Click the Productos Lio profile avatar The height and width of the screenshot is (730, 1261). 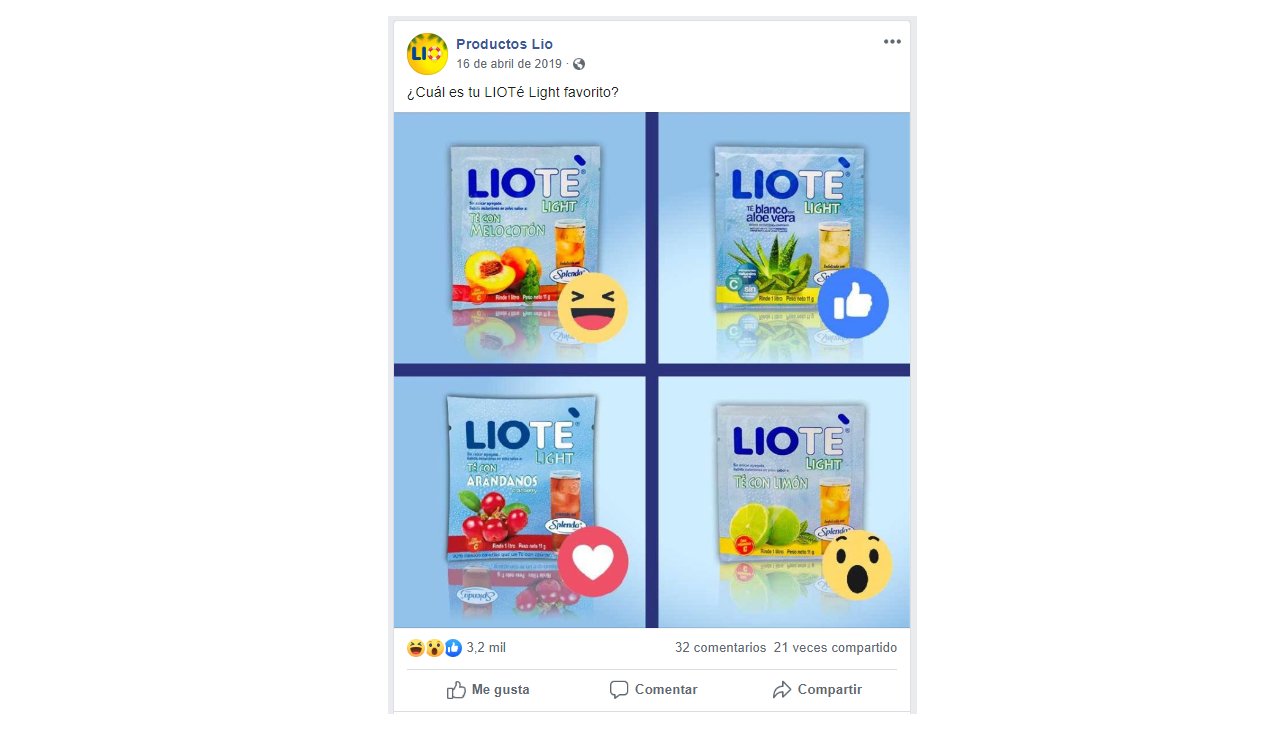[x=427, y=54]
